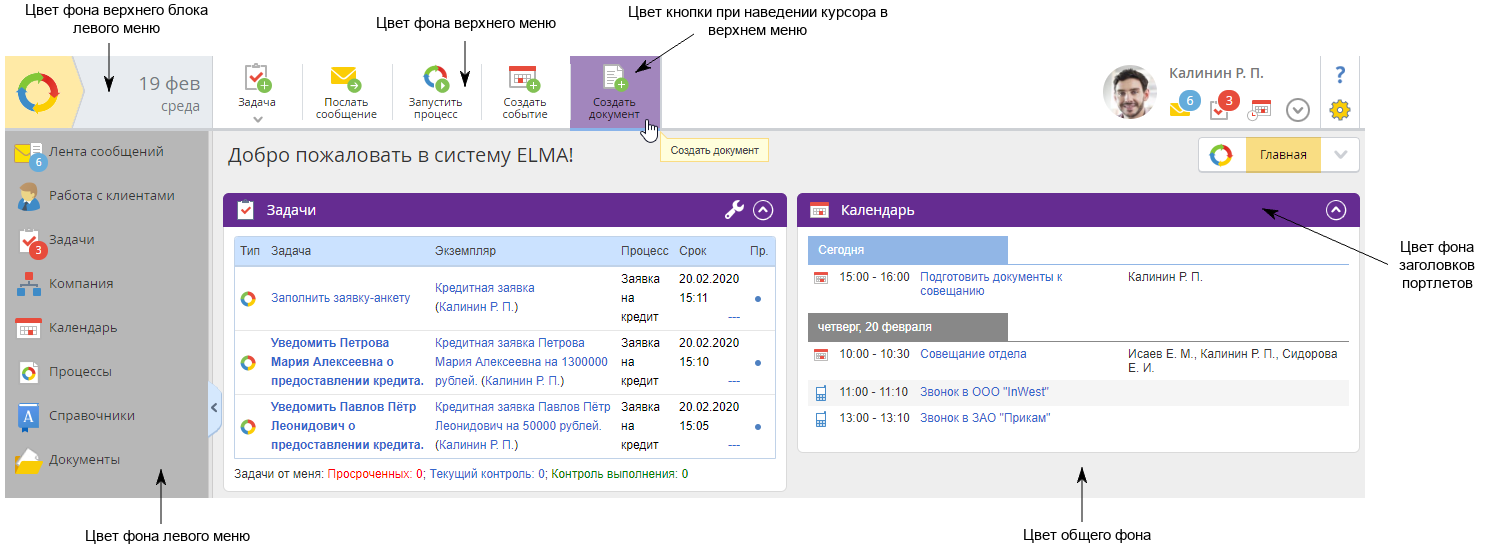Open Лента сообщений in left menu
Screen dimensions: 1490x551
click(106, 152)
